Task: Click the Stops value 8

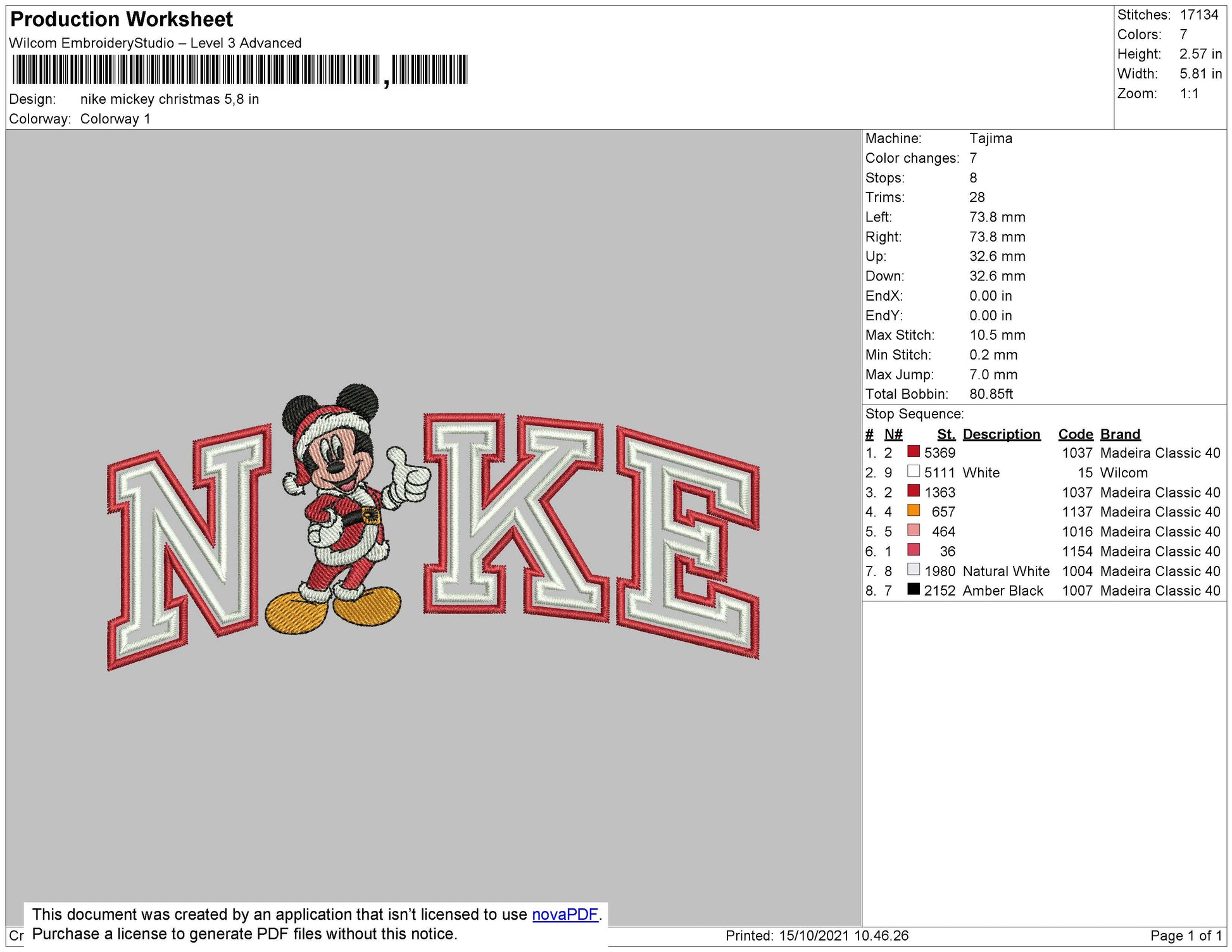Action: (973, 177)
